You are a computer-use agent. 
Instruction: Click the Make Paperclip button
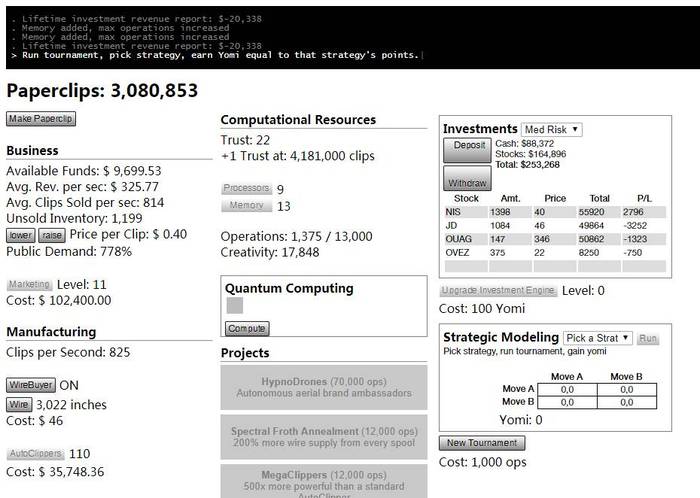(x=41, y=119)
